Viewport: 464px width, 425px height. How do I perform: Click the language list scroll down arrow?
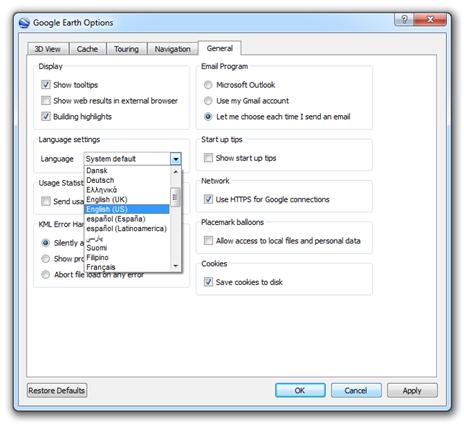click(x=175, y=266)
